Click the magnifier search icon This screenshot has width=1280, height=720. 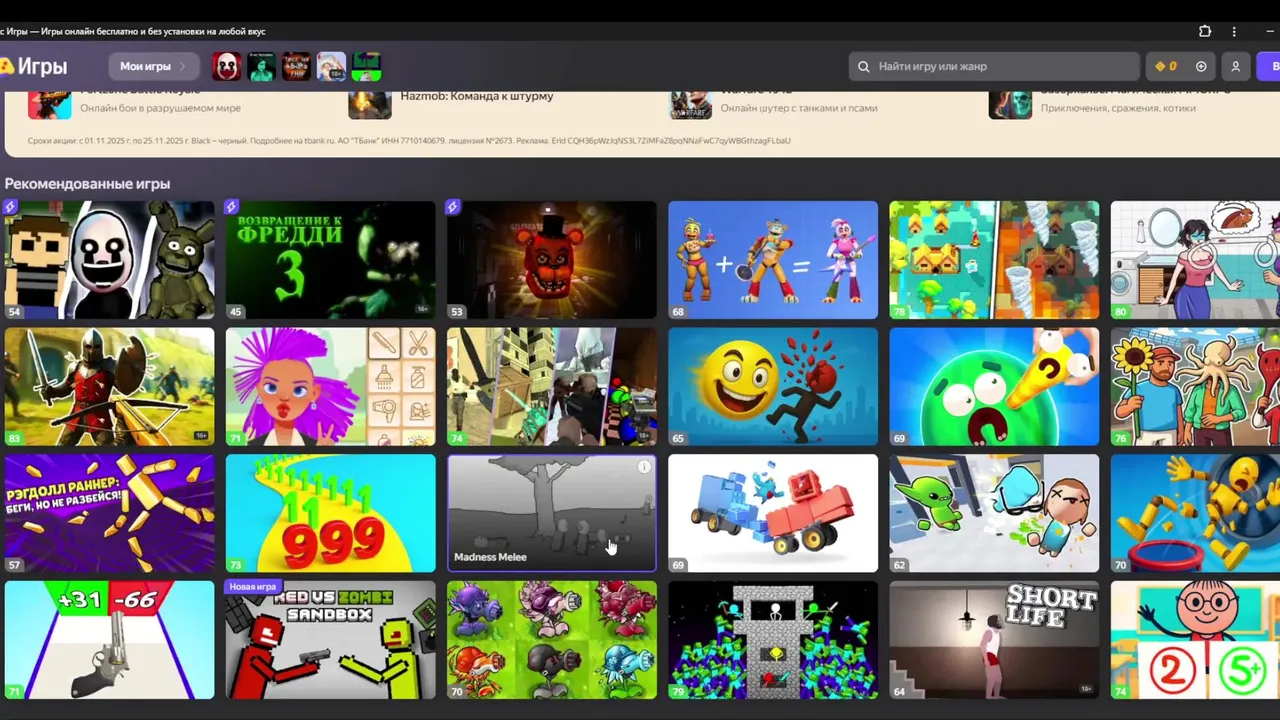(864, 67)
